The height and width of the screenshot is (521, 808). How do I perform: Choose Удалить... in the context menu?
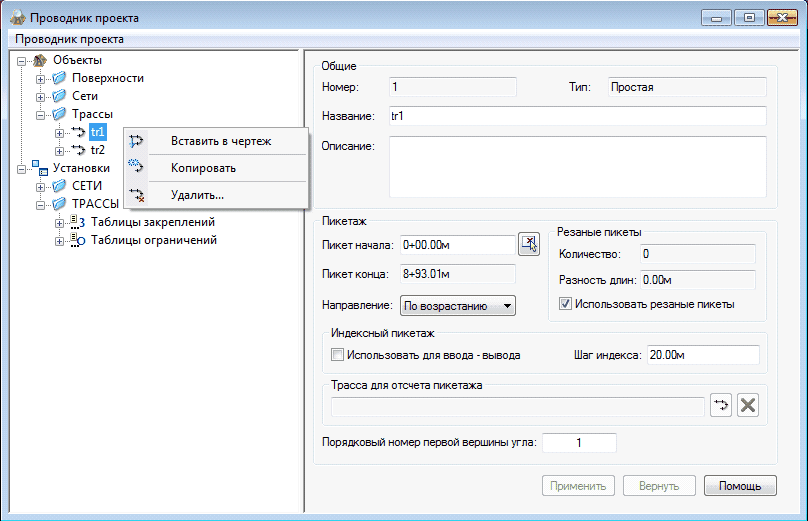click(x=197, y=195)
